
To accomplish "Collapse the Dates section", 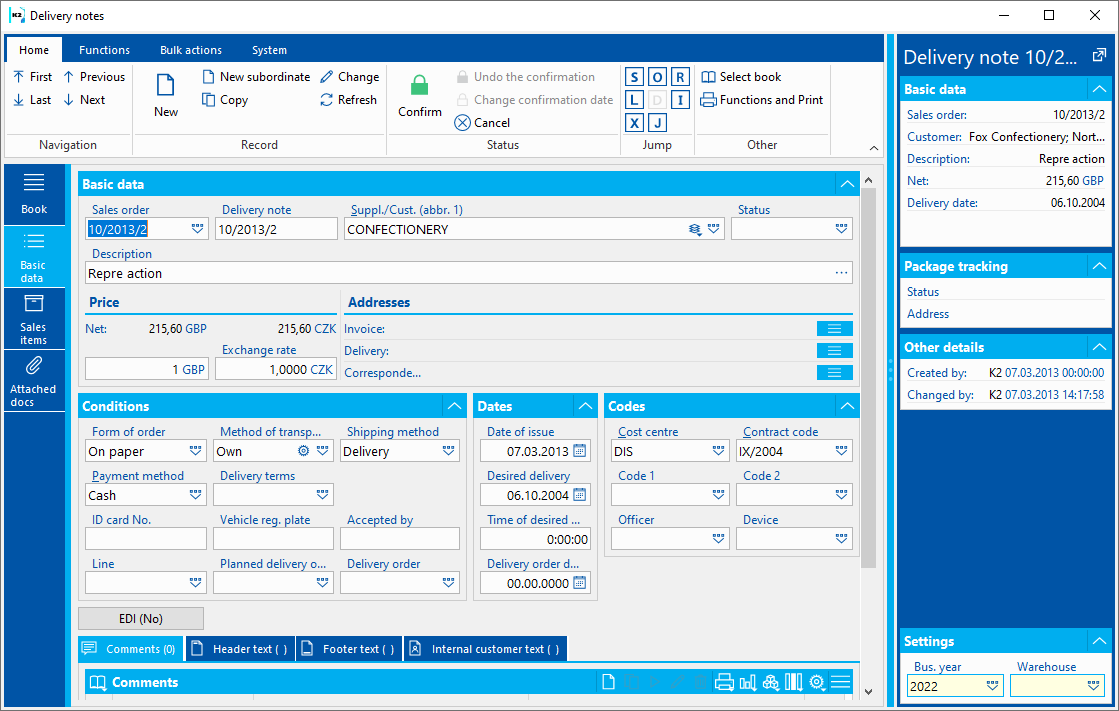I will point(585,406).
